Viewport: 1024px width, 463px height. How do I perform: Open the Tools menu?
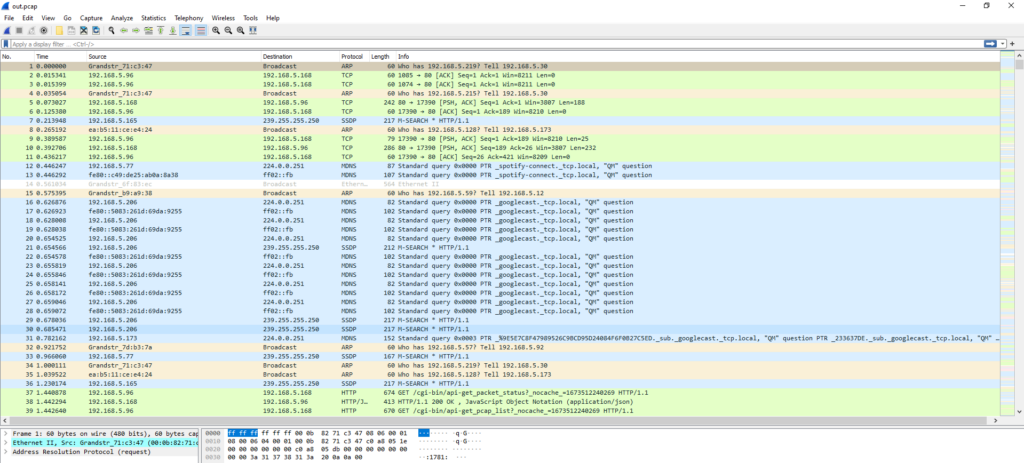pyautogui.click(x=250, y=18)
